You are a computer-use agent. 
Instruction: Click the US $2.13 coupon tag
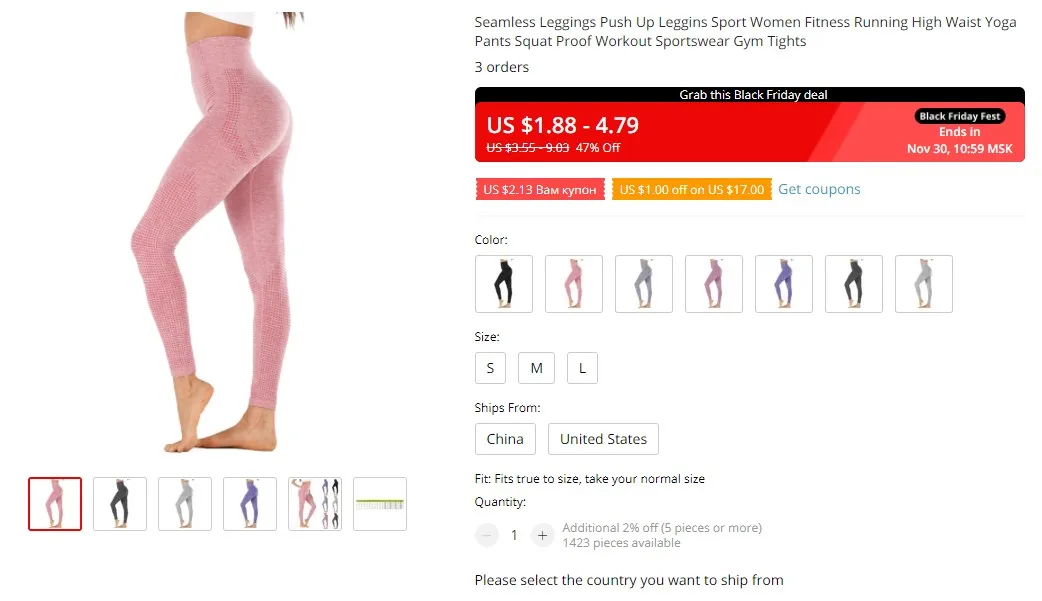pos(540,189)
